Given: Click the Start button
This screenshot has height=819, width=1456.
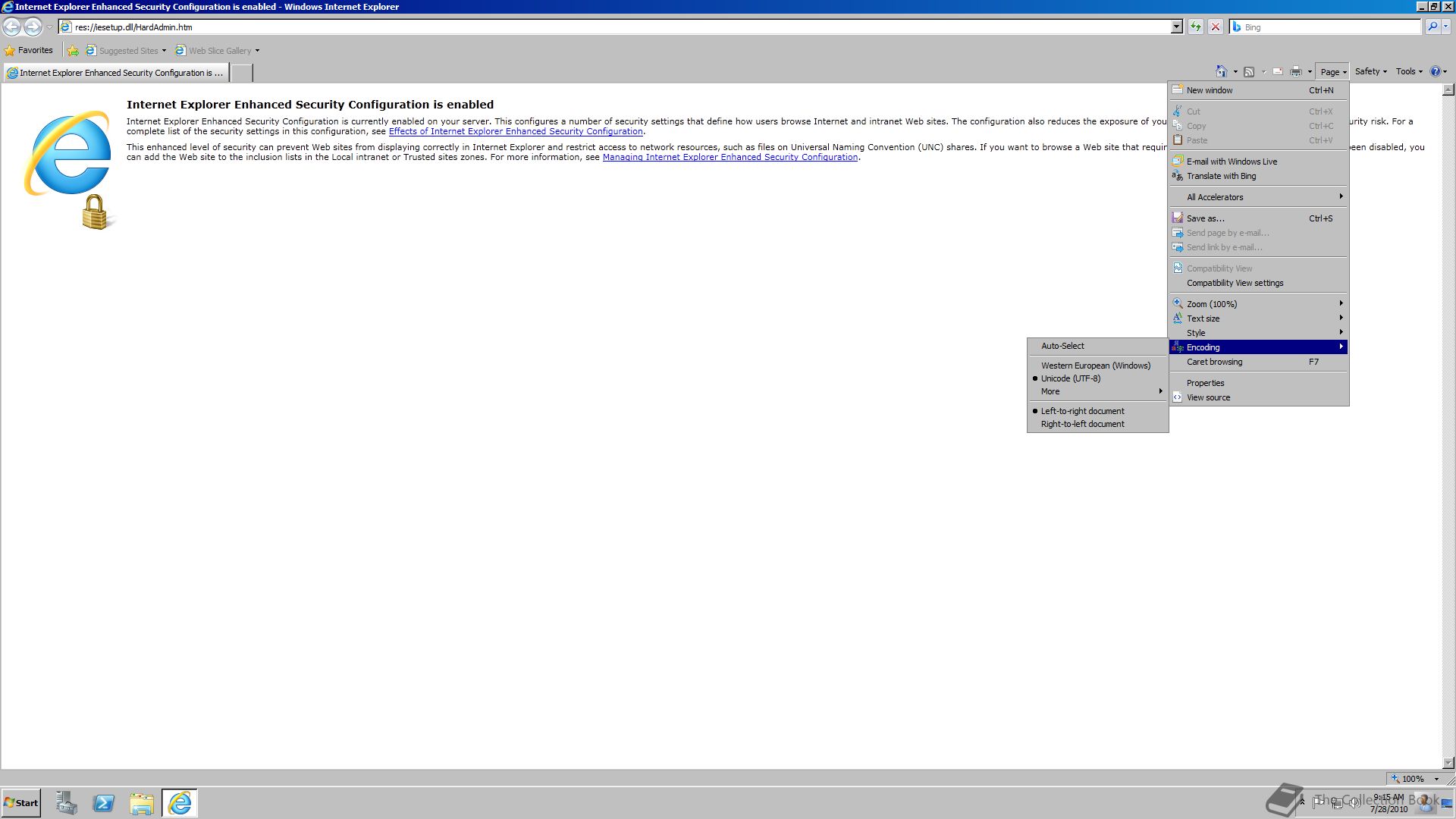Looking at the screenshot, I should coord(20,803).
